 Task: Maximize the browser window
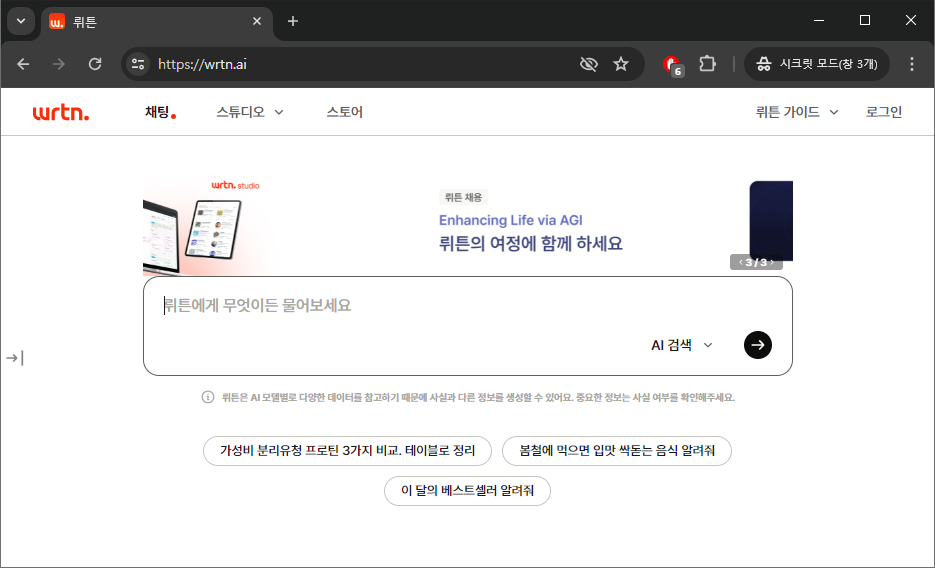coord(865,21)
